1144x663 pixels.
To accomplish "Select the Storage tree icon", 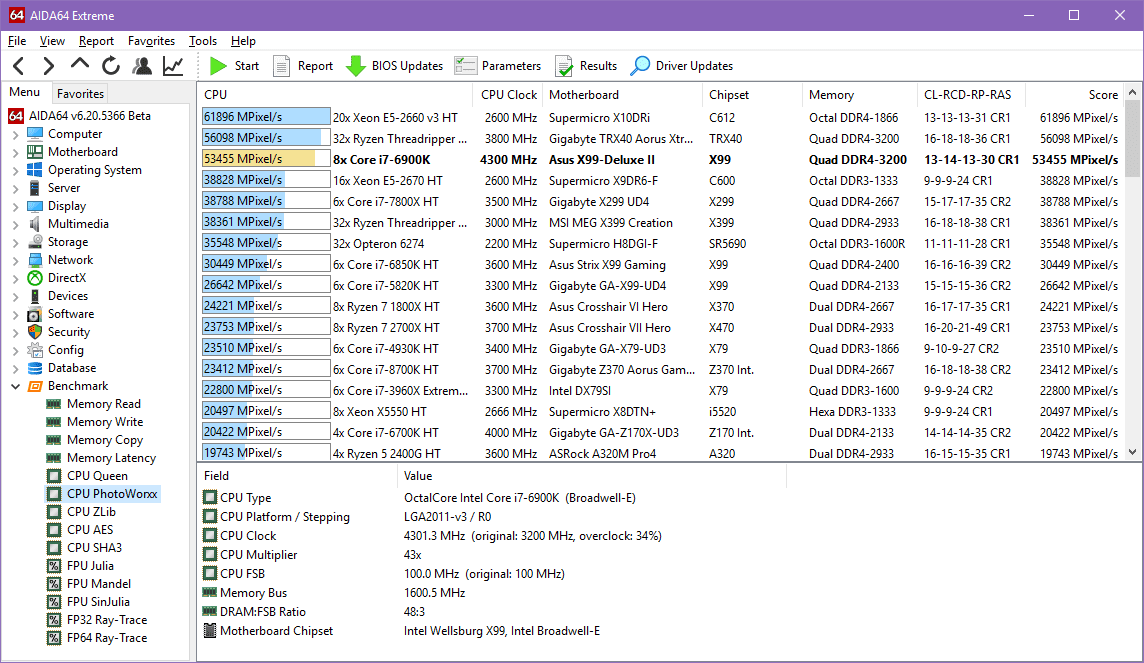I will pyautogui.click(x=35, y=241).
